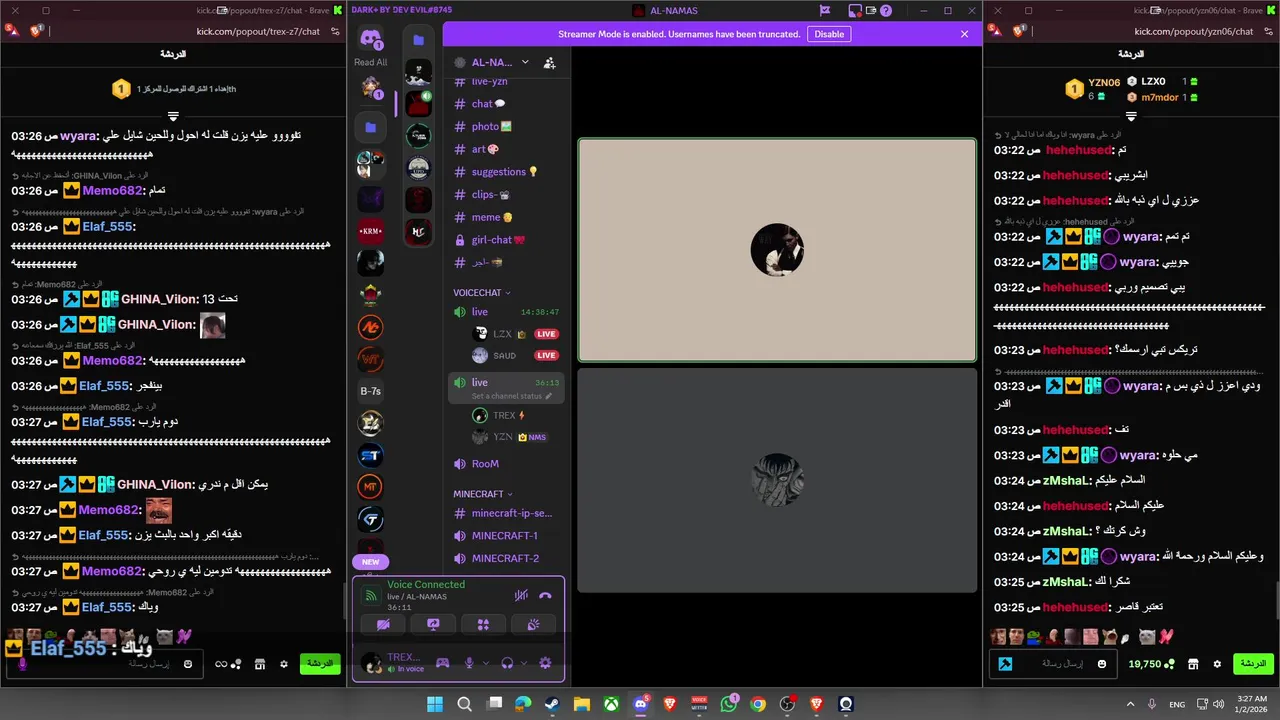Open the locked girl-chat channel

point(506,240)
